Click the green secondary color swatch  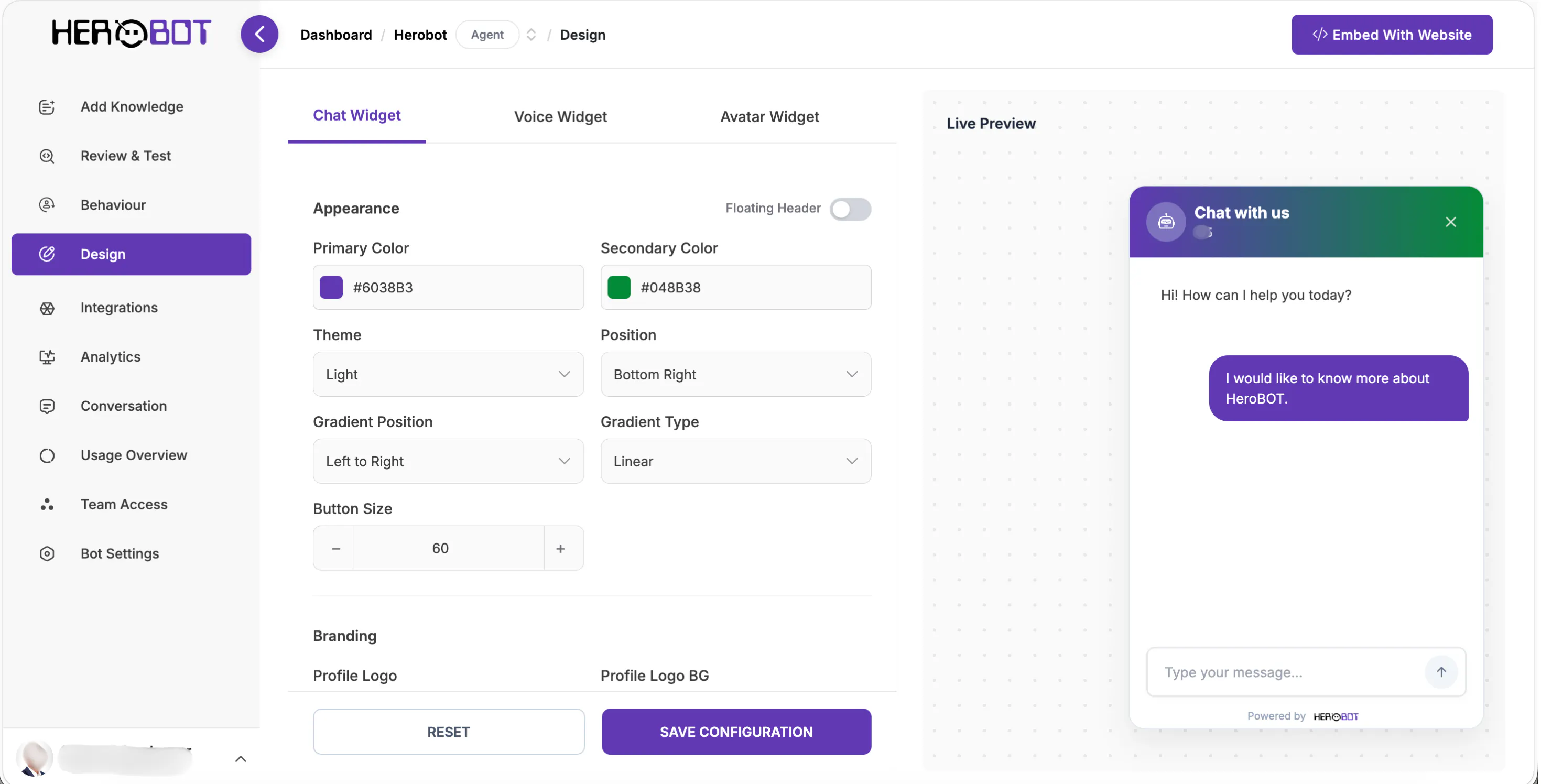618,288
